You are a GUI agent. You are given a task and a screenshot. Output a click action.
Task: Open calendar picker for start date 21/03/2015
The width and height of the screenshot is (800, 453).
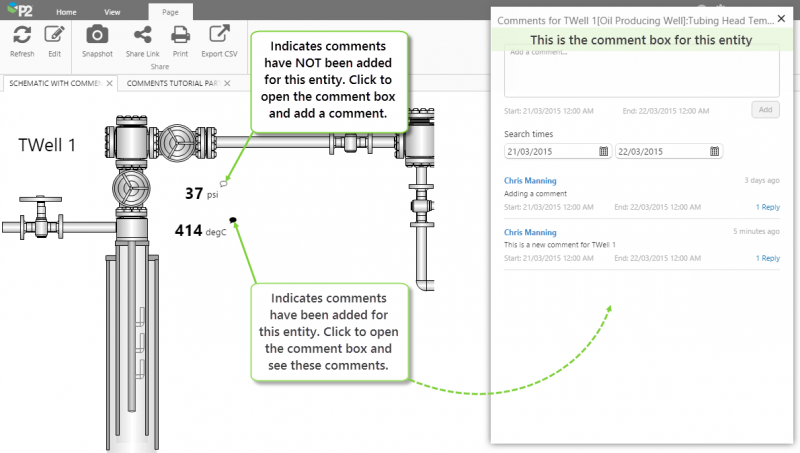(x=603, y=152)
